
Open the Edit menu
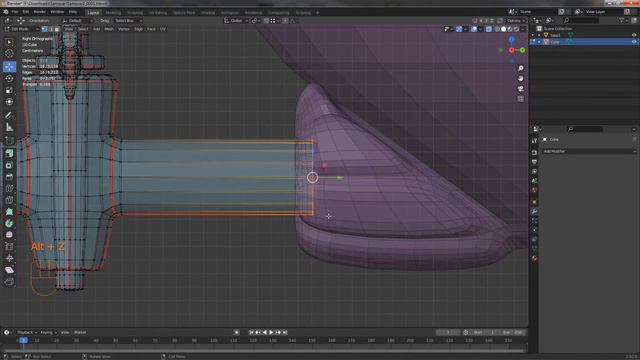pyautogui.click(x=26, y=12)
